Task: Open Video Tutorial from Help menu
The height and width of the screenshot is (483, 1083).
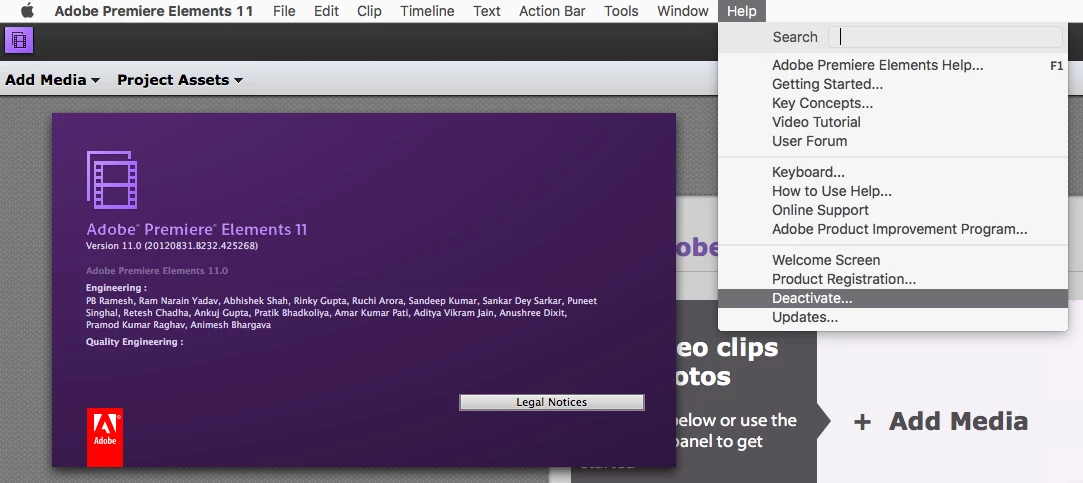Action: click(893, 122)
